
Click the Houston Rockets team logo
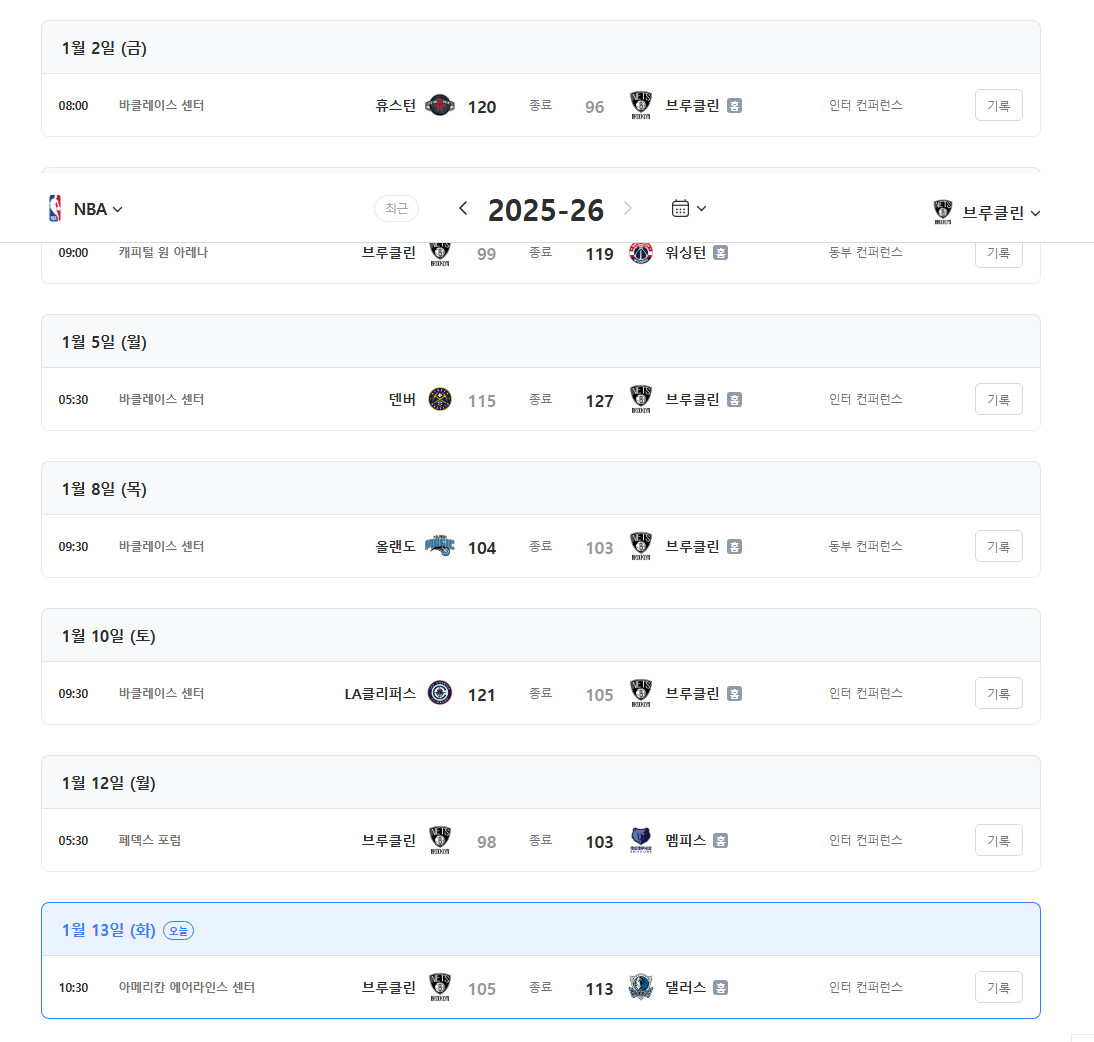tap(440, 106)
